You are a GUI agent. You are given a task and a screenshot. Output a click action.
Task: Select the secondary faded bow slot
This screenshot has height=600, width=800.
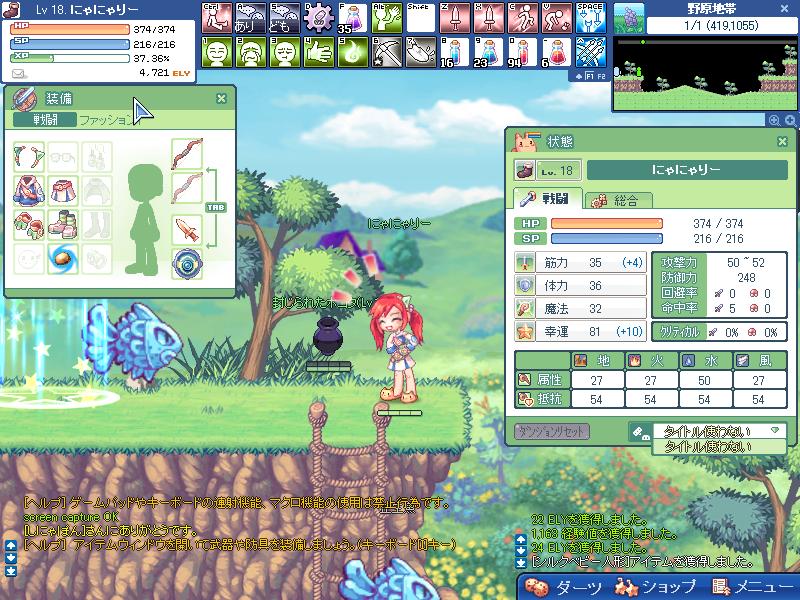pyautogui.click(x=187, y=188)
